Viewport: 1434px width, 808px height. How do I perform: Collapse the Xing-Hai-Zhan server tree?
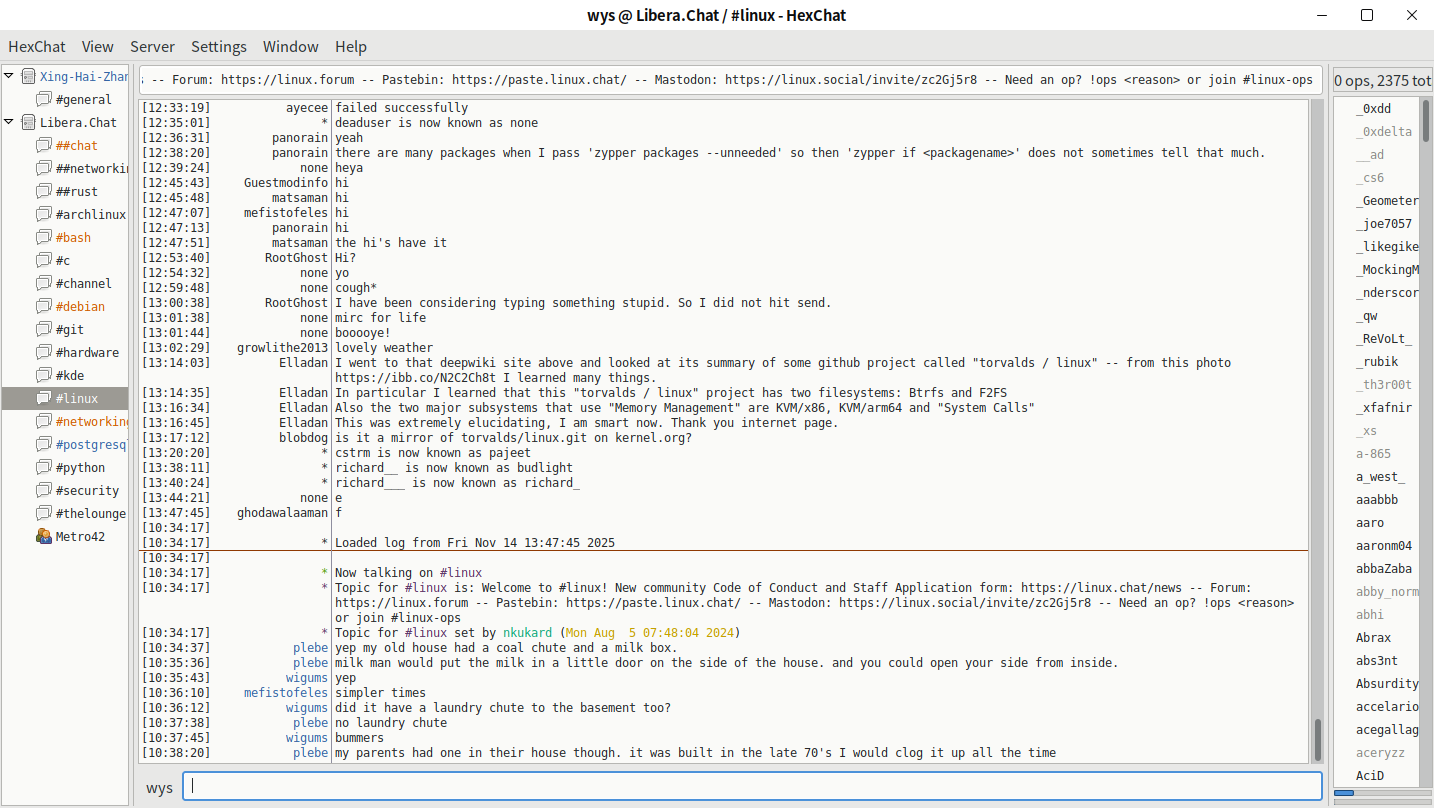coord(9,75)
